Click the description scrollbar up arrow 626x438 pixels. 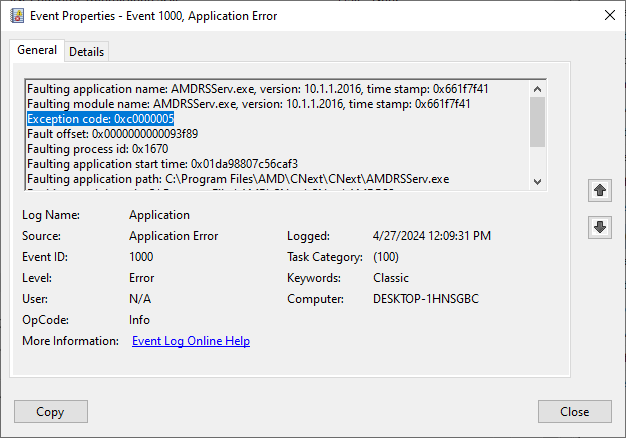tap(537, 89)
